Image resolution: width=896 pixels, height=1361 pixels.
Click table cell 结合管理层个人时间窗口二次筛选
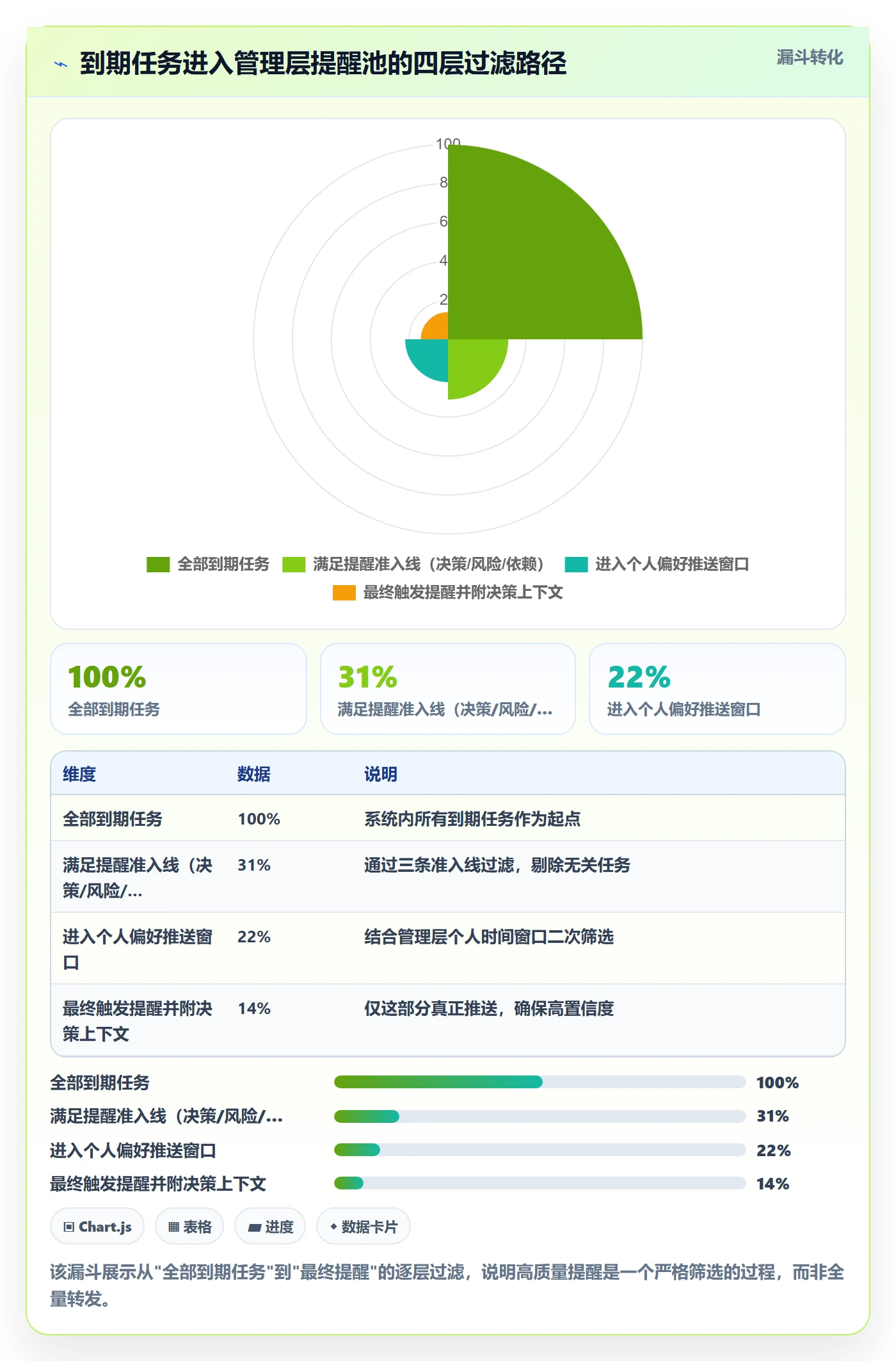tap(489, 937)
